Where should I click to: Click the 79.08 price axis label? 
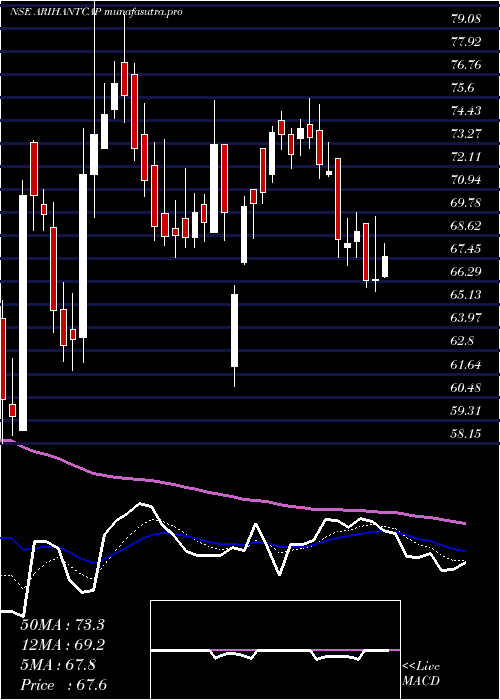click(x=466, y=19)
